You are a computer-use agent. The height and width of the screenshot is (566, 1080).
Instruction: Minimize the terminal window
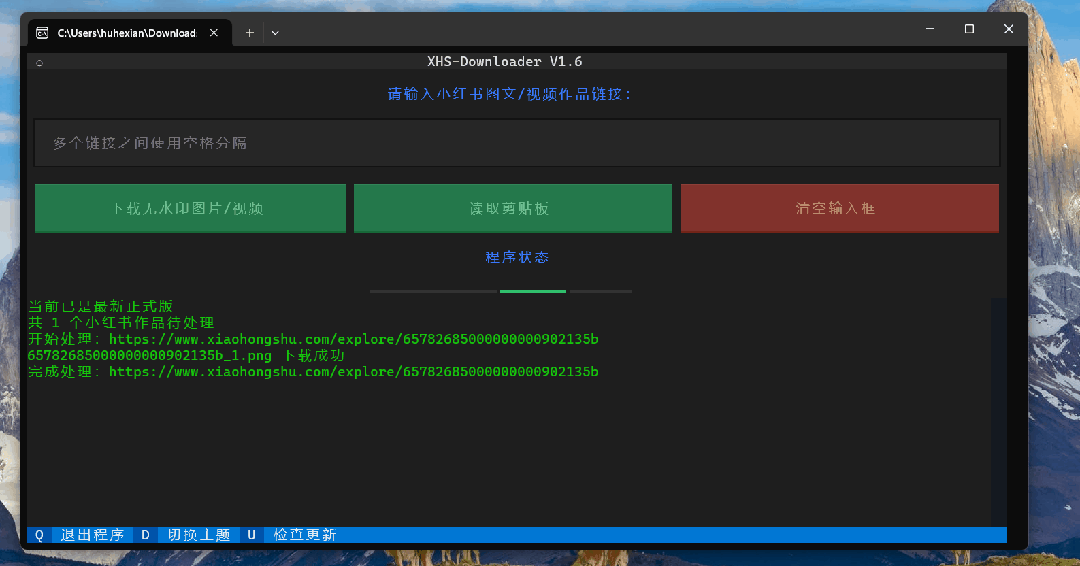[x=930, y=29]
